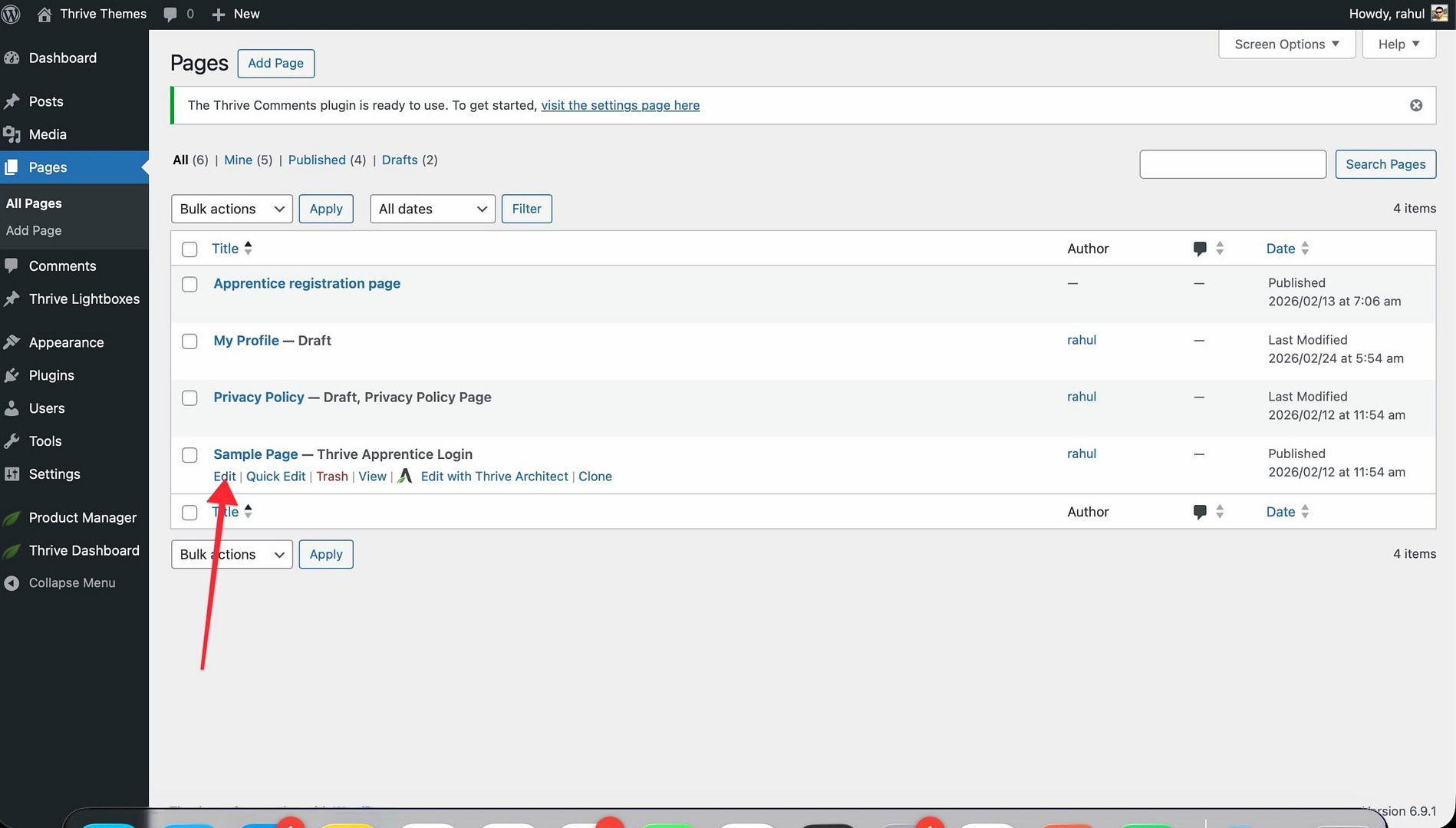
Task: Open the user avatar in top right
Action: [x=1439, y=14]
